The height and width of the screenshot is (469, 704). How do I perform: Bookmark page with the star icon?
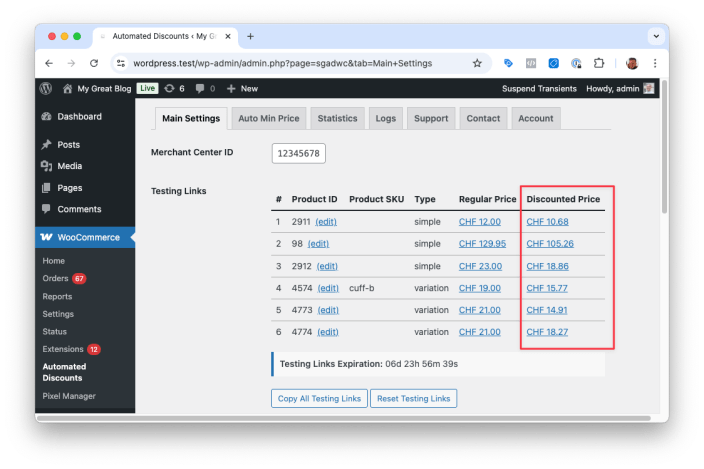[x=477, y=62]
